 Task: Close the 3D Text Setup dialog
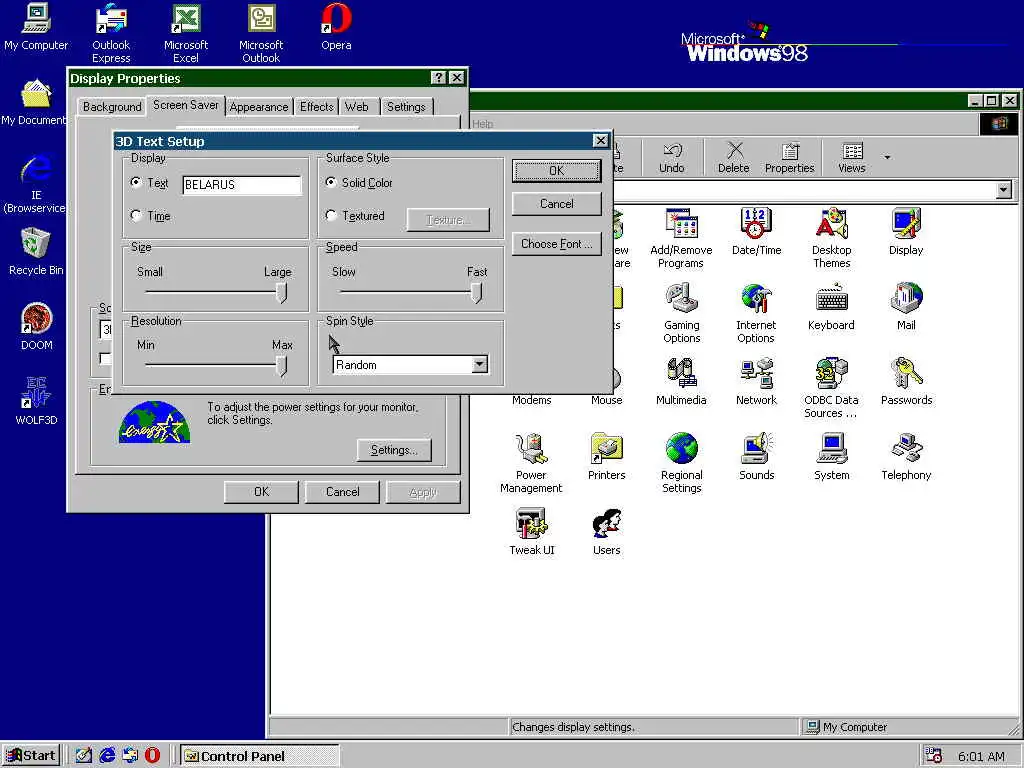(600, 140)
